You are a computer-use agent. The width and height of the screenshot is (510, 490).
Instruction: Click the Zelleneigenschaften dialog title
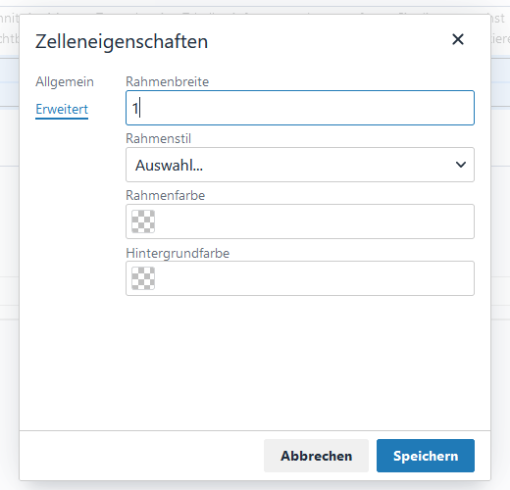[x=122, y=42]
